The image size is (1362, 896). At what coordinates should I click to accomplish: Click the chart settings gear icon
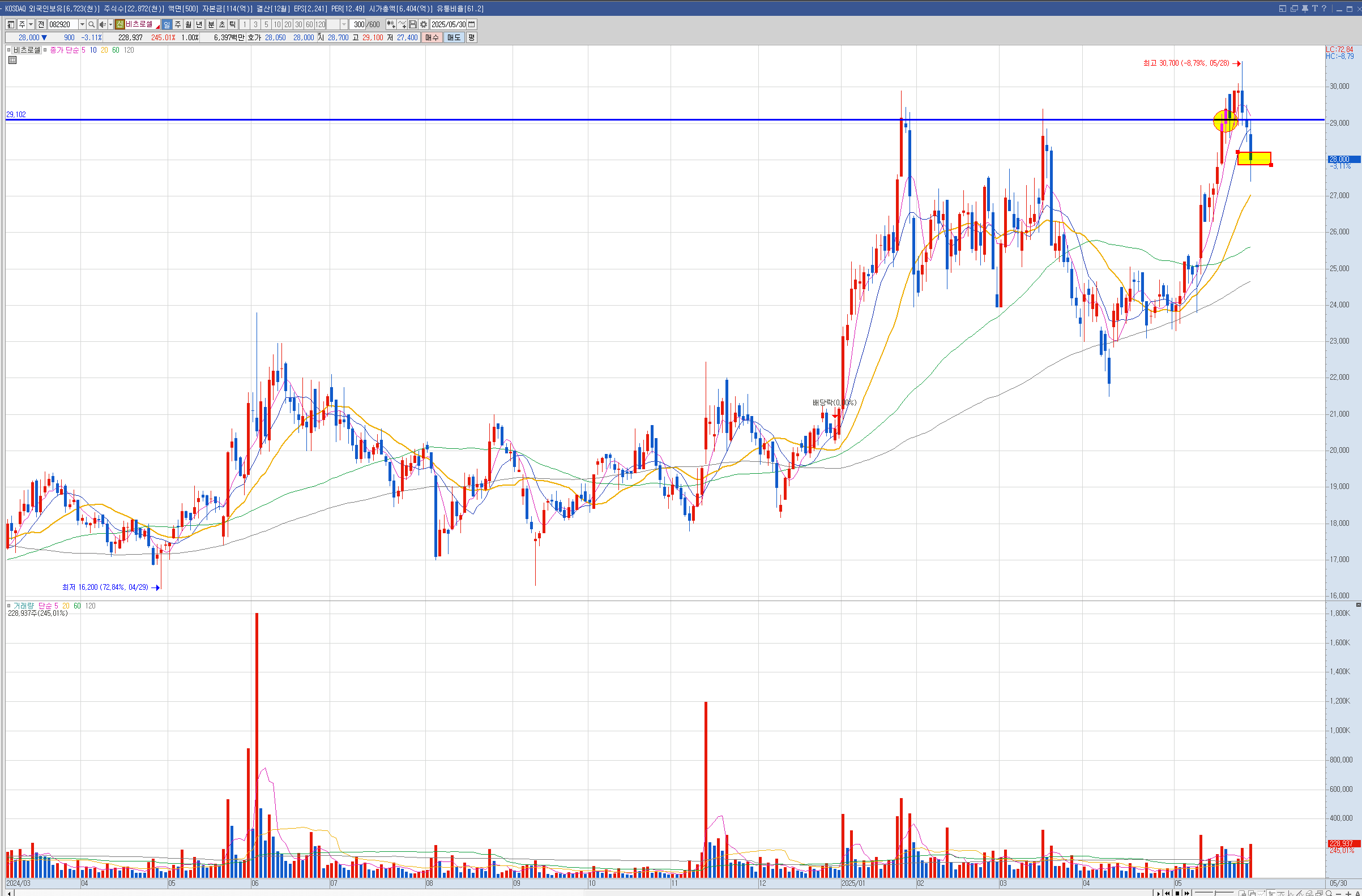click(x=424, y=24)
